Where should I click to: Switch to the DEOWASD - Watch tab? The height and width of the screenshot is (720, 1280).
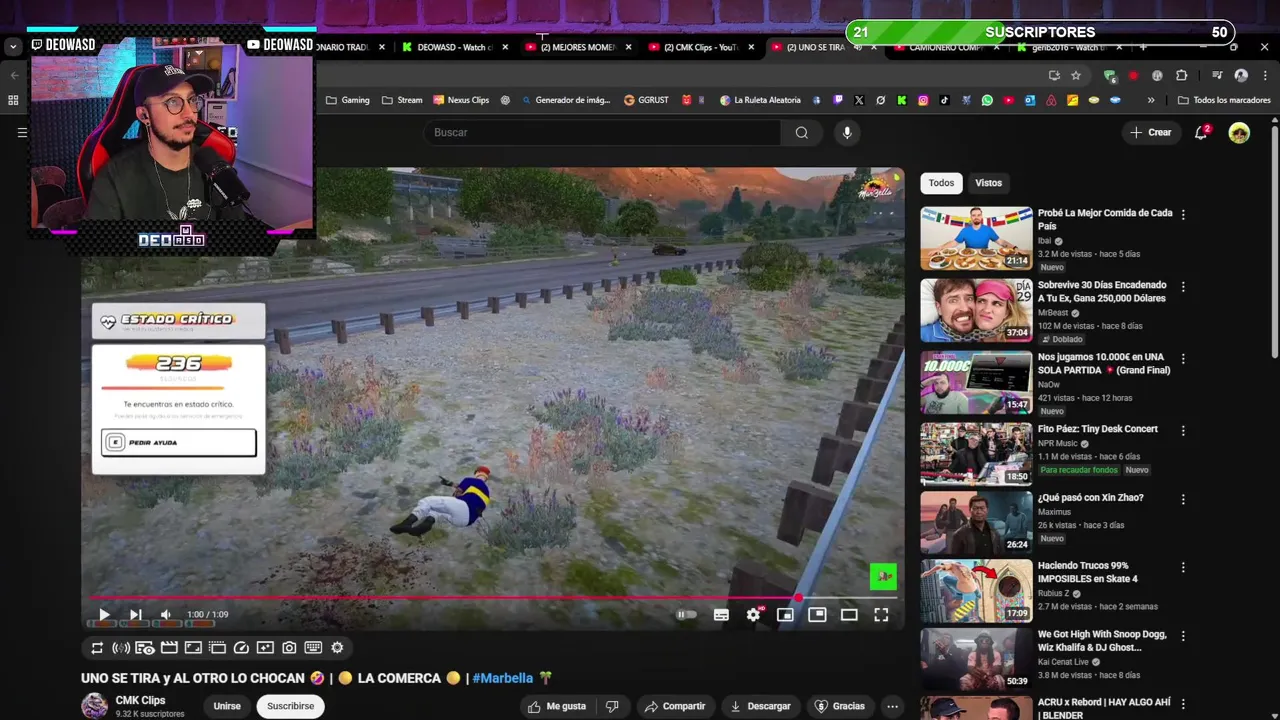tap(455, 47)
